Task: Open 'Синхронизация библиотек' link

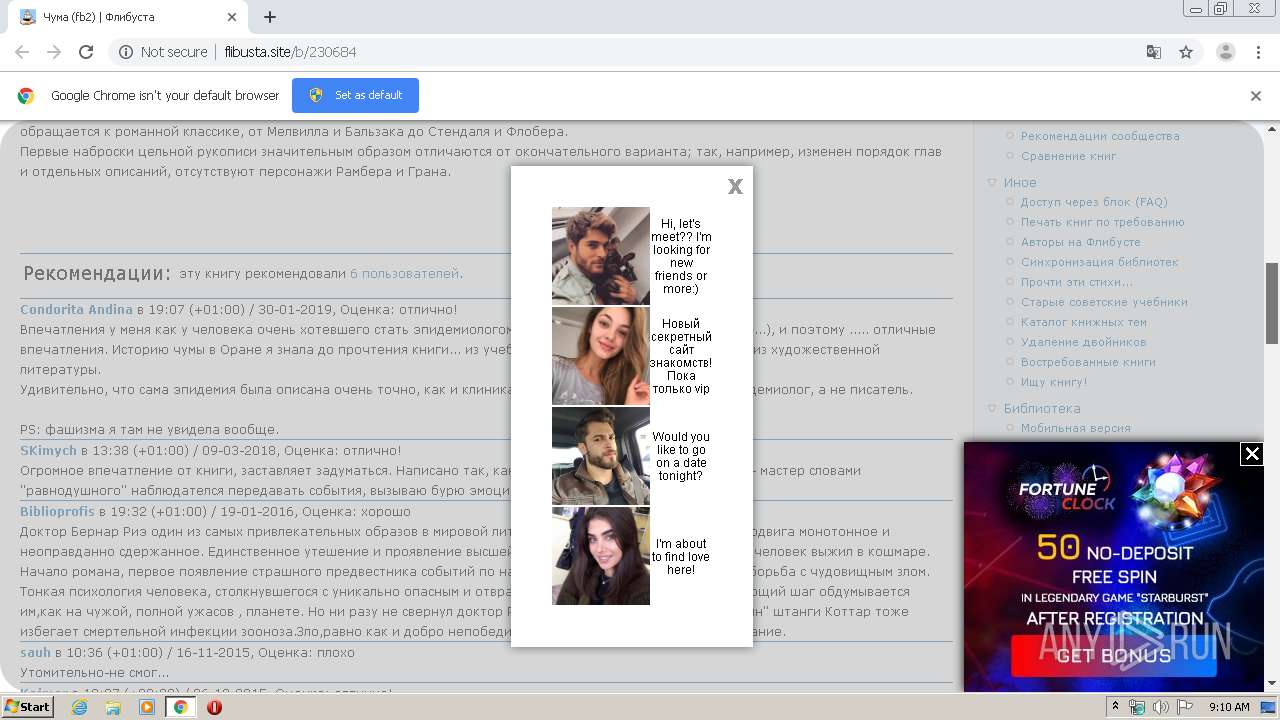Action: [1099, 262]
